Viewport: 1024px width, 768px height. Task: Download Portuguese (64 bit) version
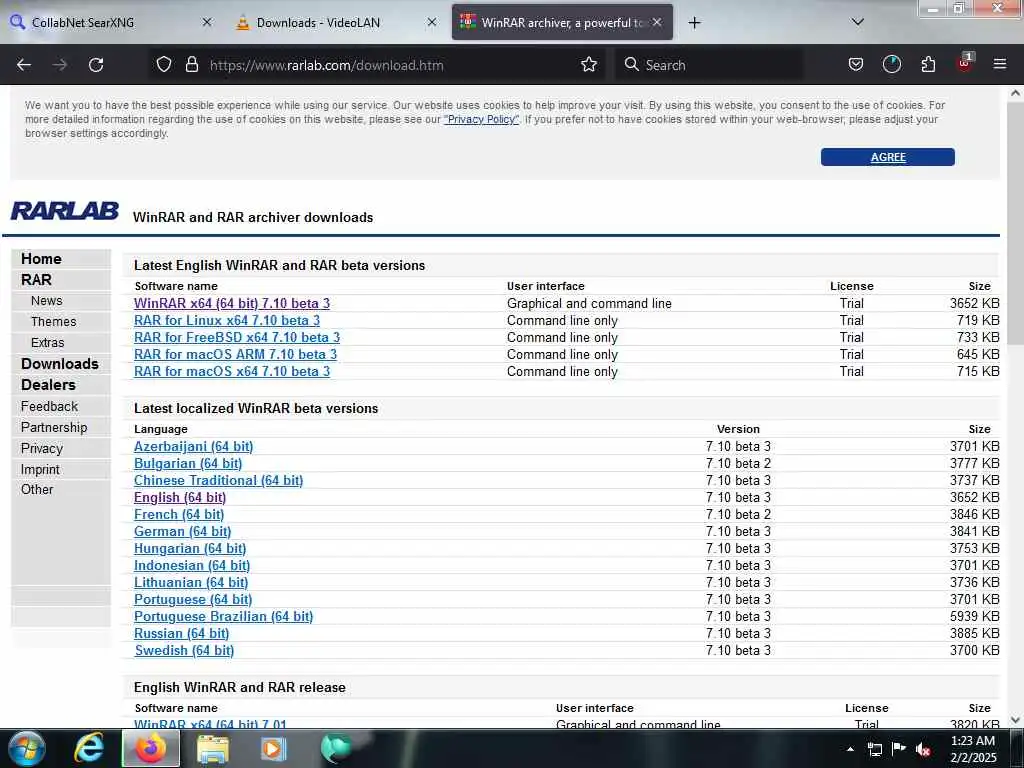point(193,600)
